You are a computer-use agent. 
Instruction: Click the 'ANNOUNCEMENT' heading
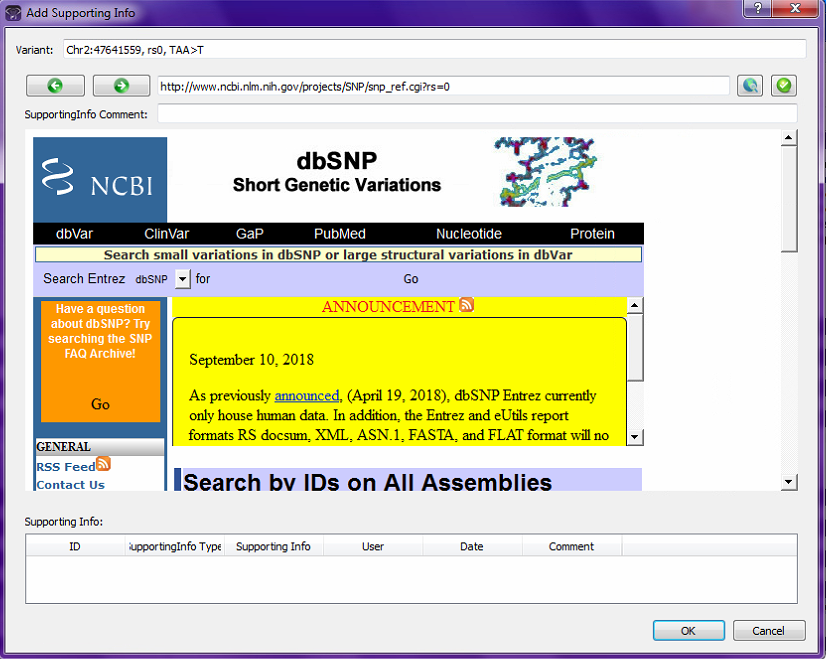pyautogui.click(x=388, y=307)
